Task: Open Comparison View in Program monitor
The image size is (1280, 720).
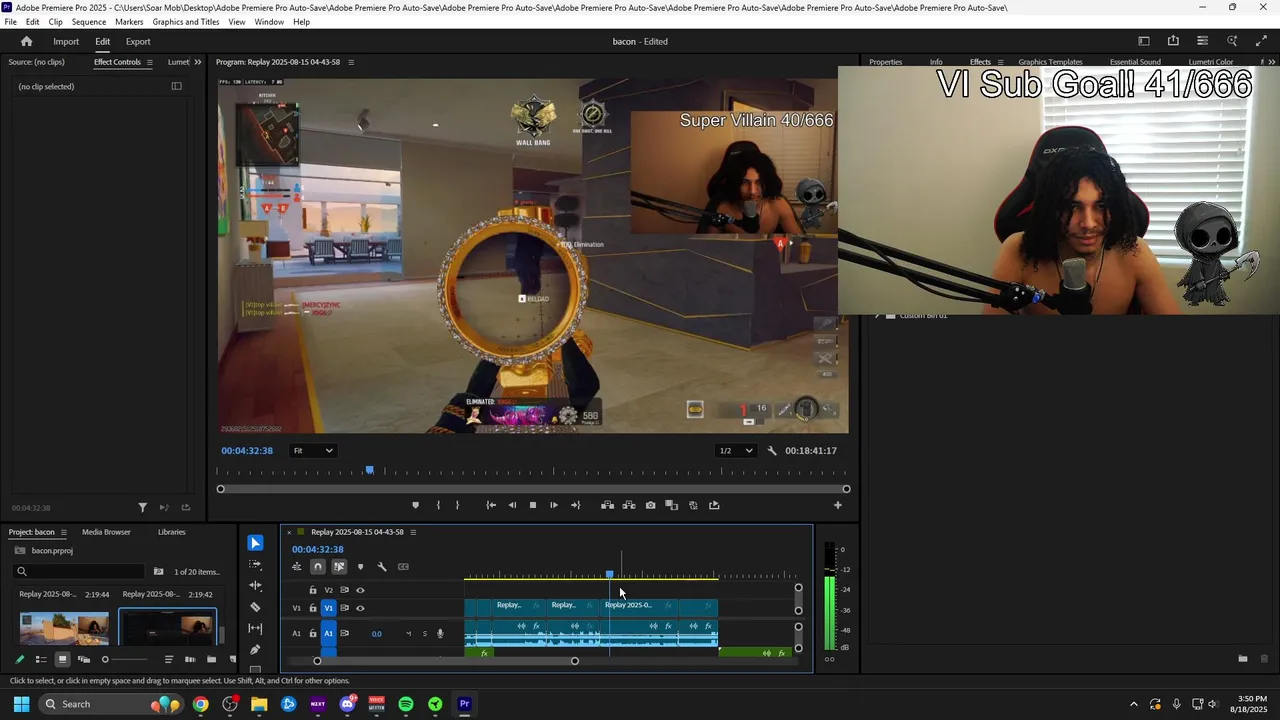Action: click(672, 505)
